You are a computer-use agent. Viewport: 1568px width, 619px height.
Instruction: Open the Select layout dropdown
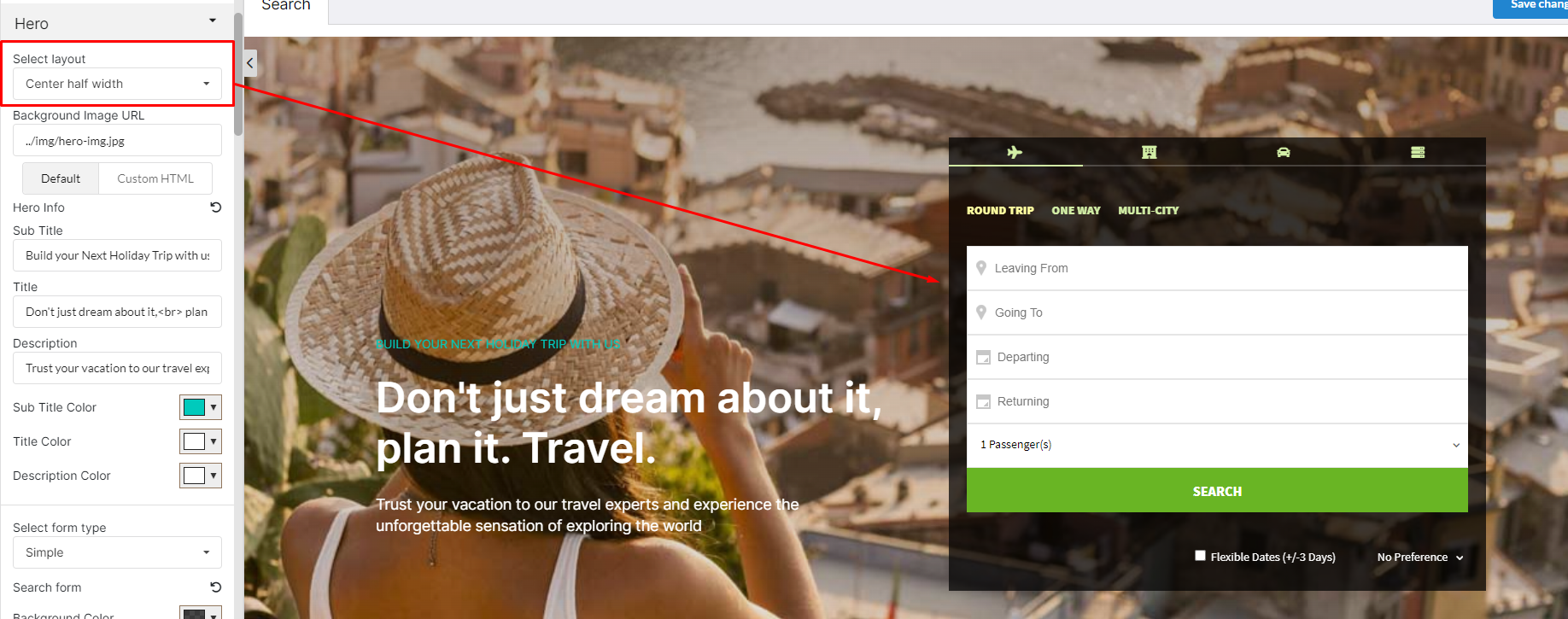118,84
